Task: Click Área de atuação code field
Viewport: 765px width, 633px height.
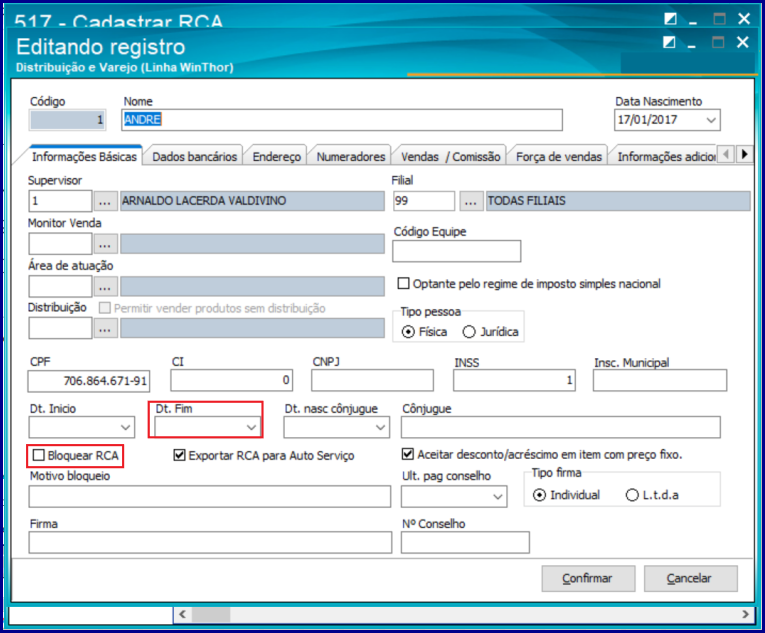Action: (60, 286)
